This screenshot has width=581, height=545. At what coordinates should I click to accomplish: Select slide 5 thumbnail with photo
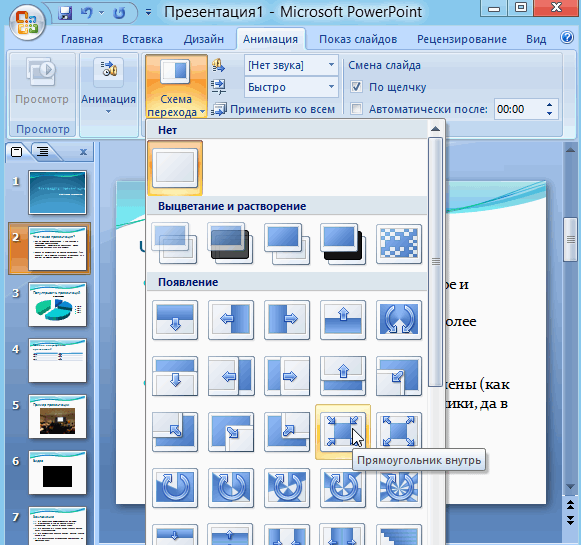pyautogui.click(x=57, y=416)
